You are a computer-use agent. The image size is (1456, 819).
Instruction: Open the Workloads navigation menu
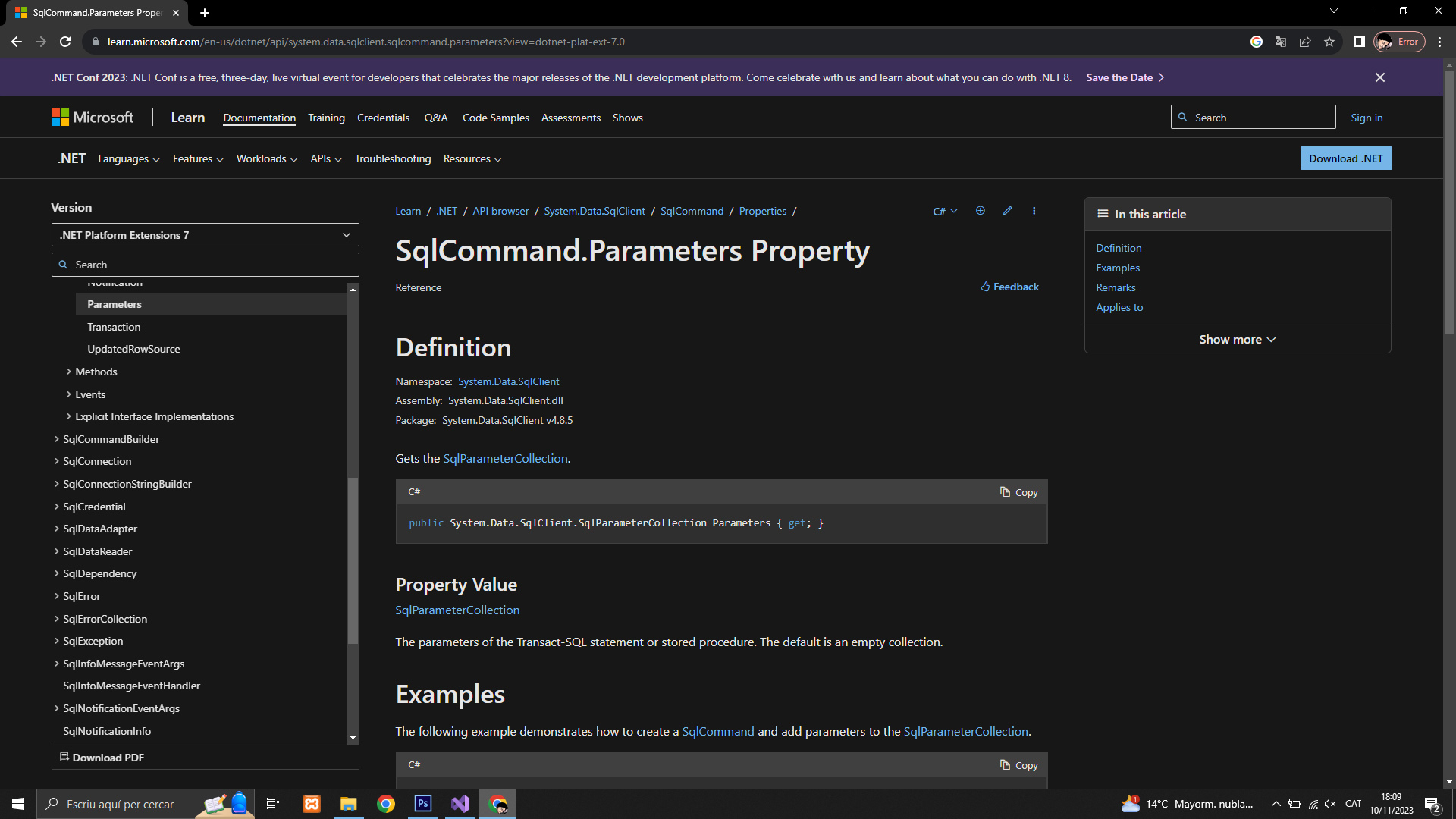266,158
